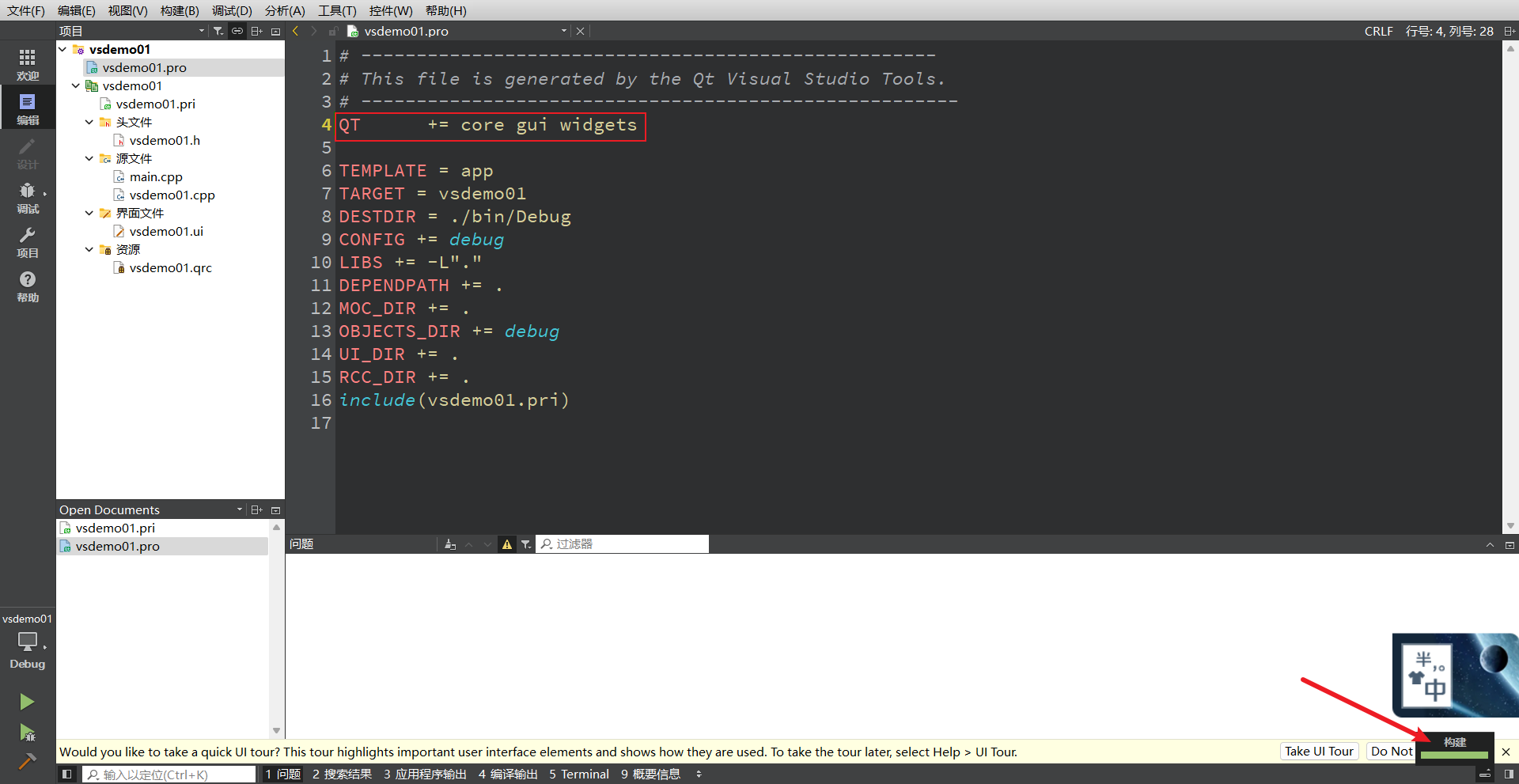Build project with hammer icon

27,761
